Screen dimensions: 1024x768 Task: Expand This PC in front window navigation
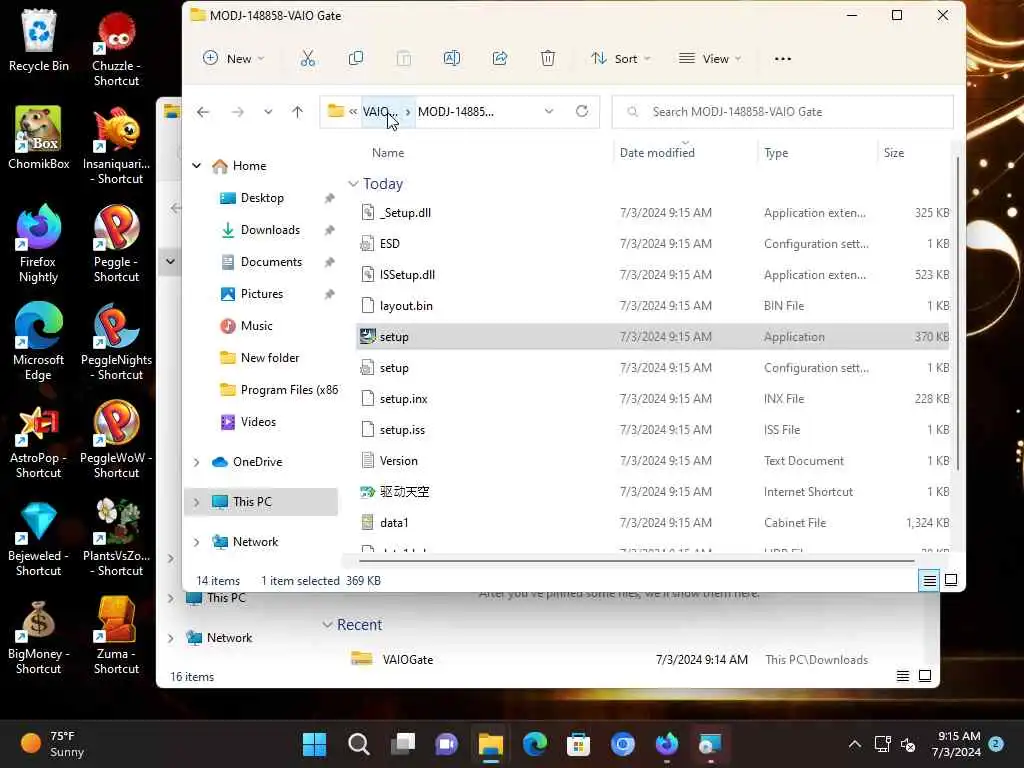[x=197, y=502]
